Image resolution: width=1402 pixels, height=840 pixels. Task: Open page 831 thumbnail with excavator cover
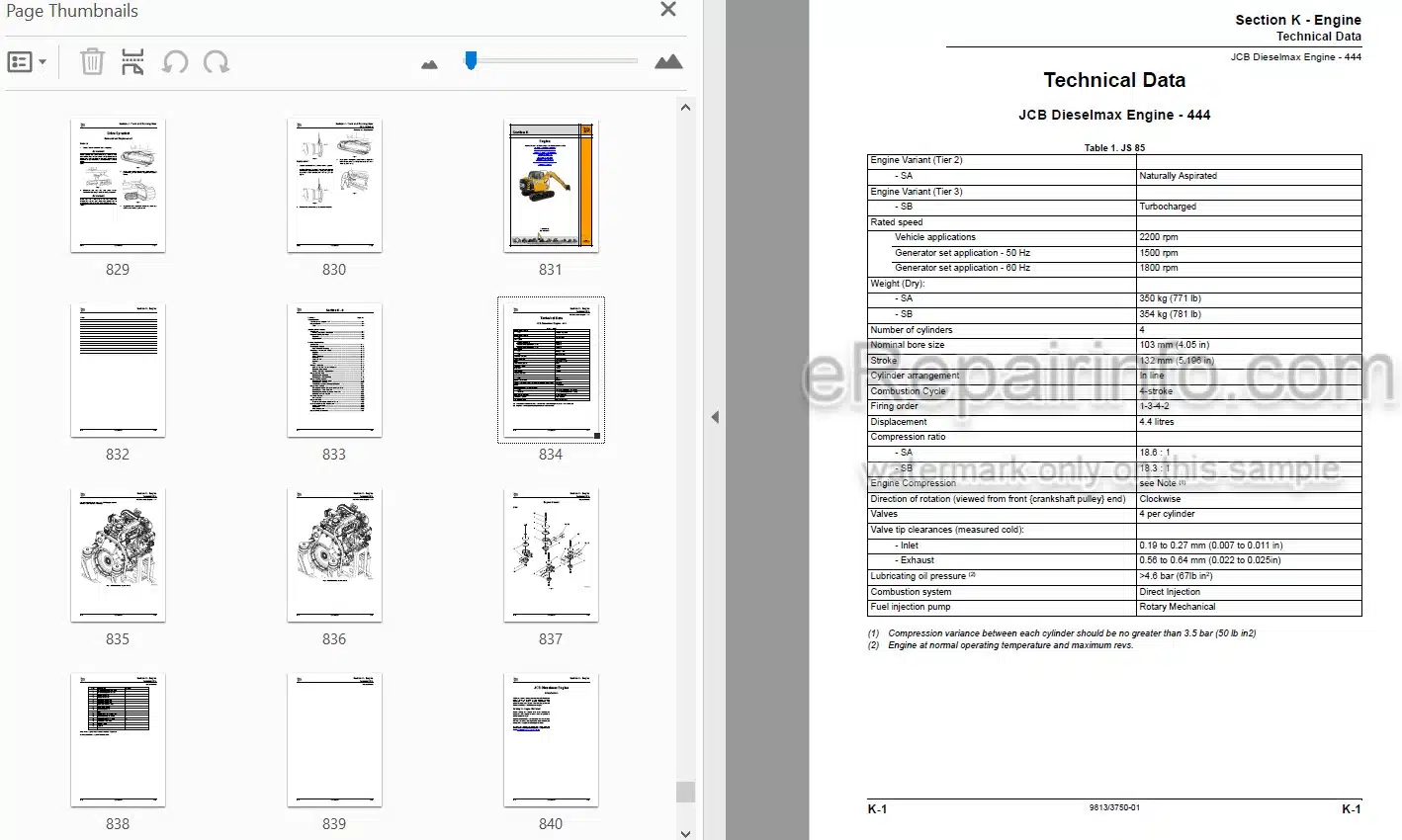551,186
